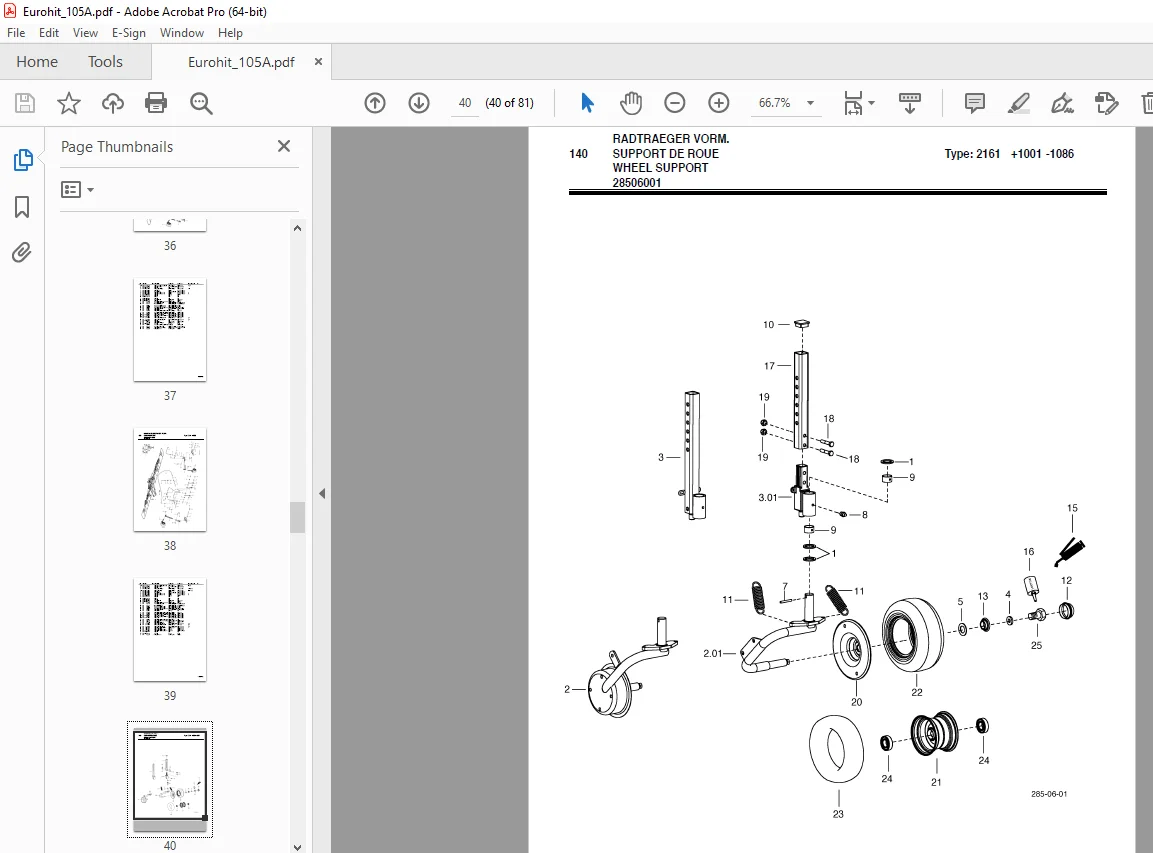The width and height of the screenshot is (1153, 853).
Task: Click the stamp tool icon
Action: click(1106, 103)
